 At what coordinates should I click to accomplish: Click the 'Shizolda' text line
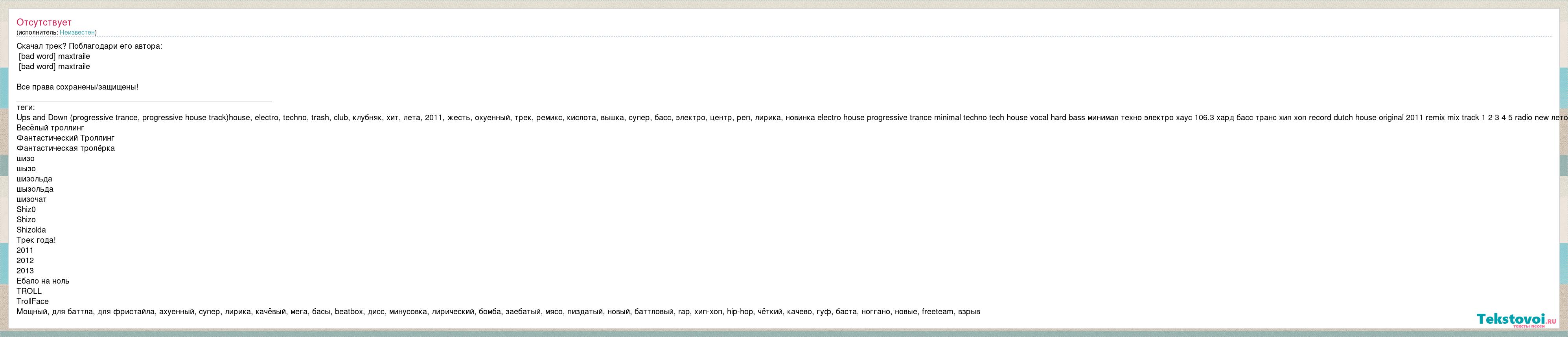(x=31, y=230)
